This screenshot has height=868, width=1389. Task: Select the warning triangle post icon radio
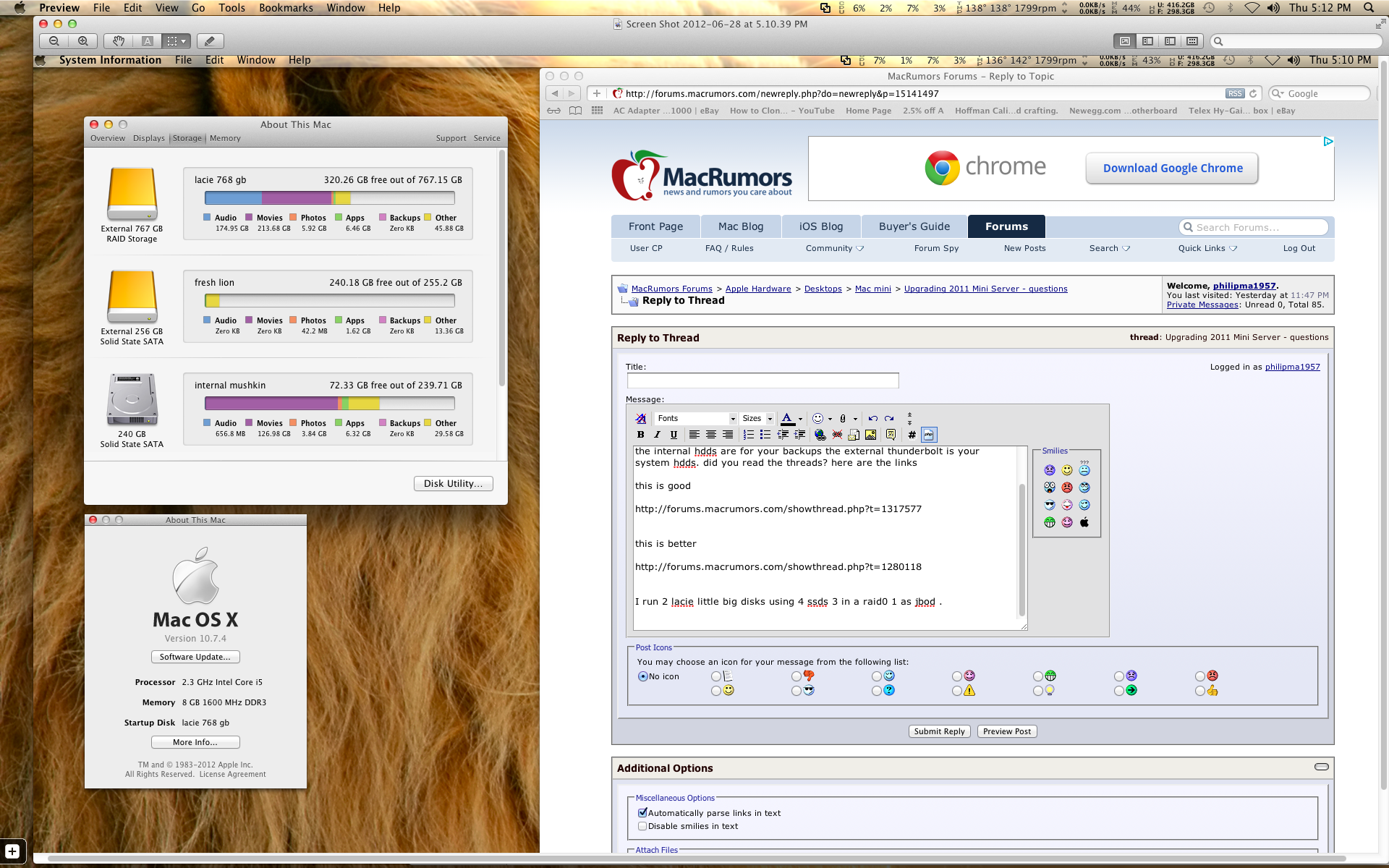[x=957, y=691]
